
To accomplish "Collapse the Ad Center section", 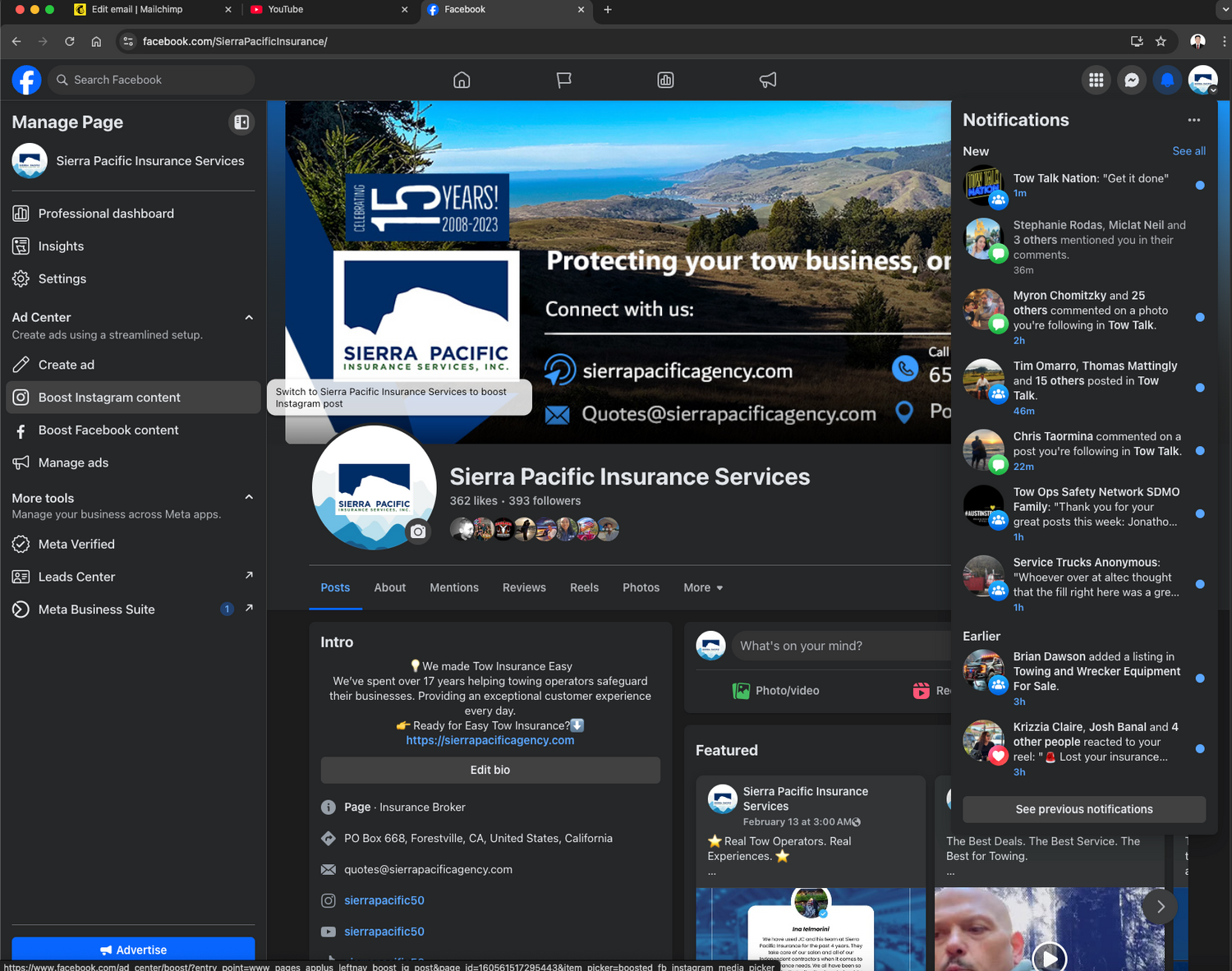I will pos(249,318).
